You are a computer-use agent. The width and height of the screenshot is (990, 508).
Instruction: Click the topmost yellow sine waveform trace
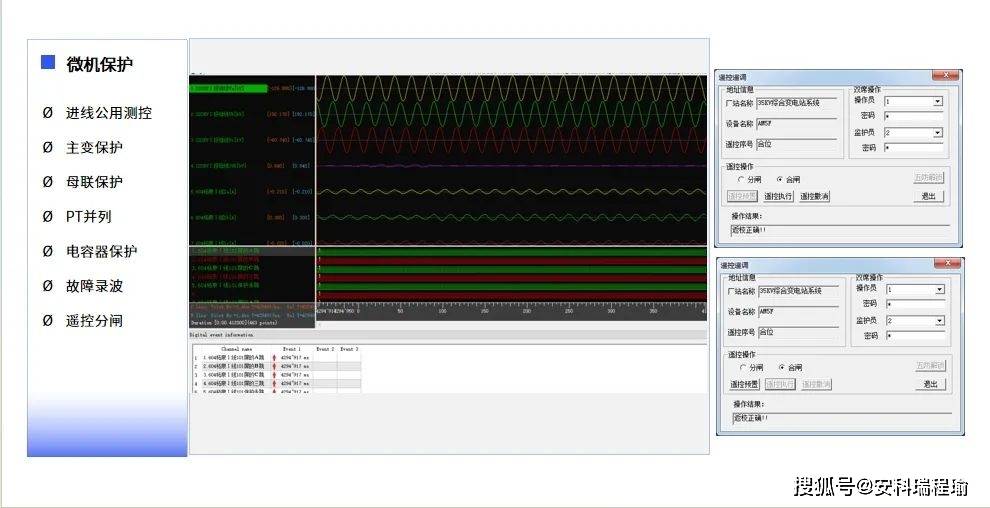click(x=511, y=88)
